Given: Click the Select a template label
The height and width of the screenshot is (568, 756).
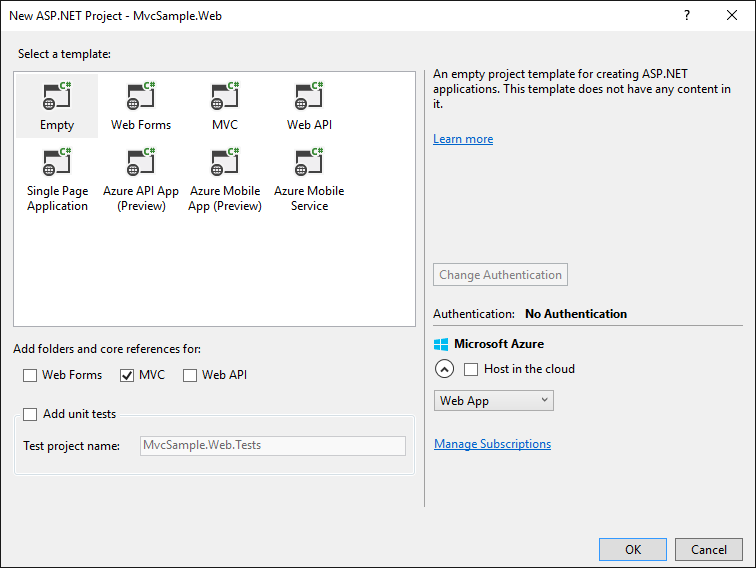Looking at the screenshot, I should coord(64,54).
